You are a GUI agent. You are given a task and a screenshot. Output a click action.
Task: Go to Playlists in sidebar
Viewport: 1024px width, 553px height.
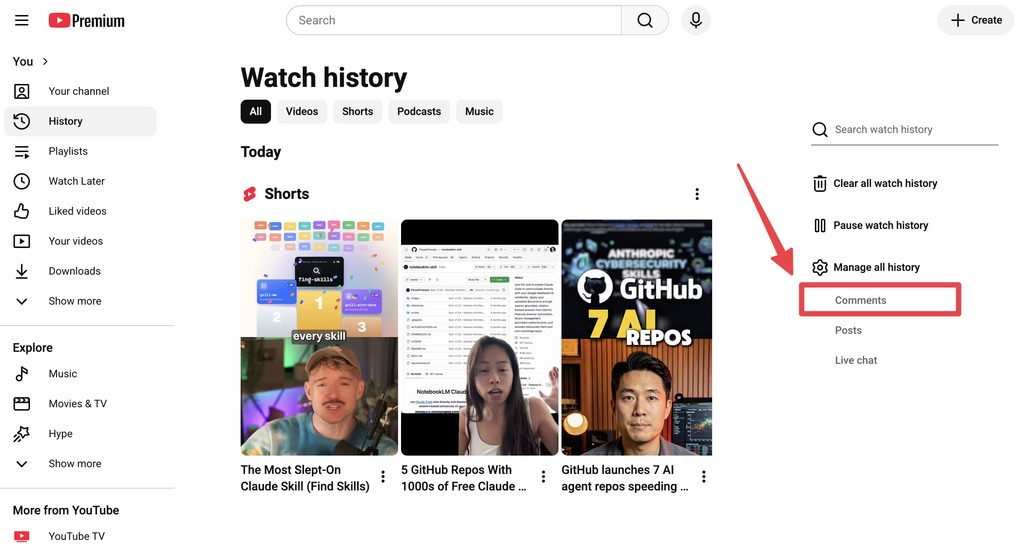click(x=68, y=151)
